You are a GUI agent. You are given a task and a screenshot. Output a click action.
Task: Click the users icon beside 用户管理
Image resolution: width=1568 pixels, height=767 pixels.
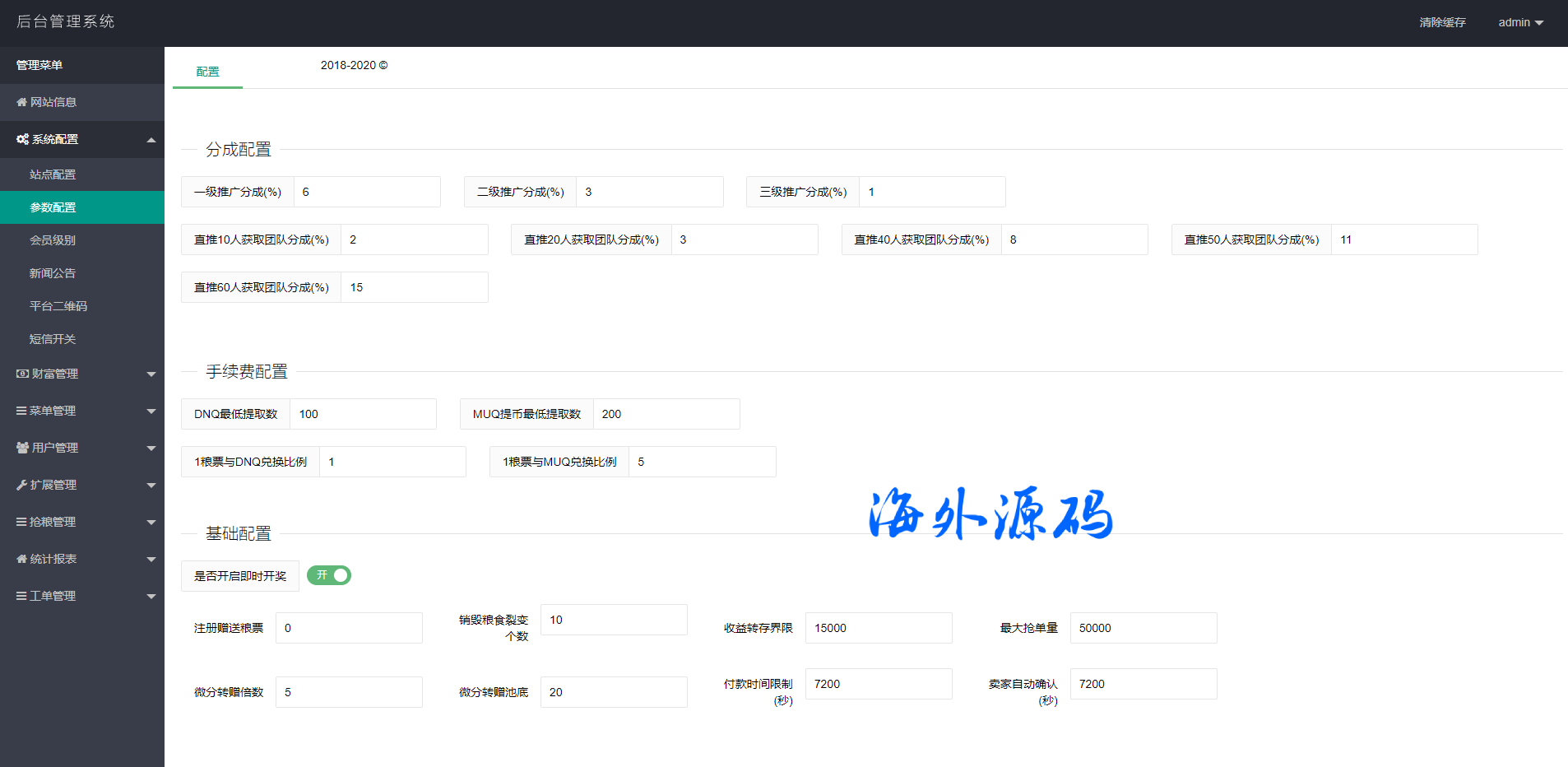(22, 448)
